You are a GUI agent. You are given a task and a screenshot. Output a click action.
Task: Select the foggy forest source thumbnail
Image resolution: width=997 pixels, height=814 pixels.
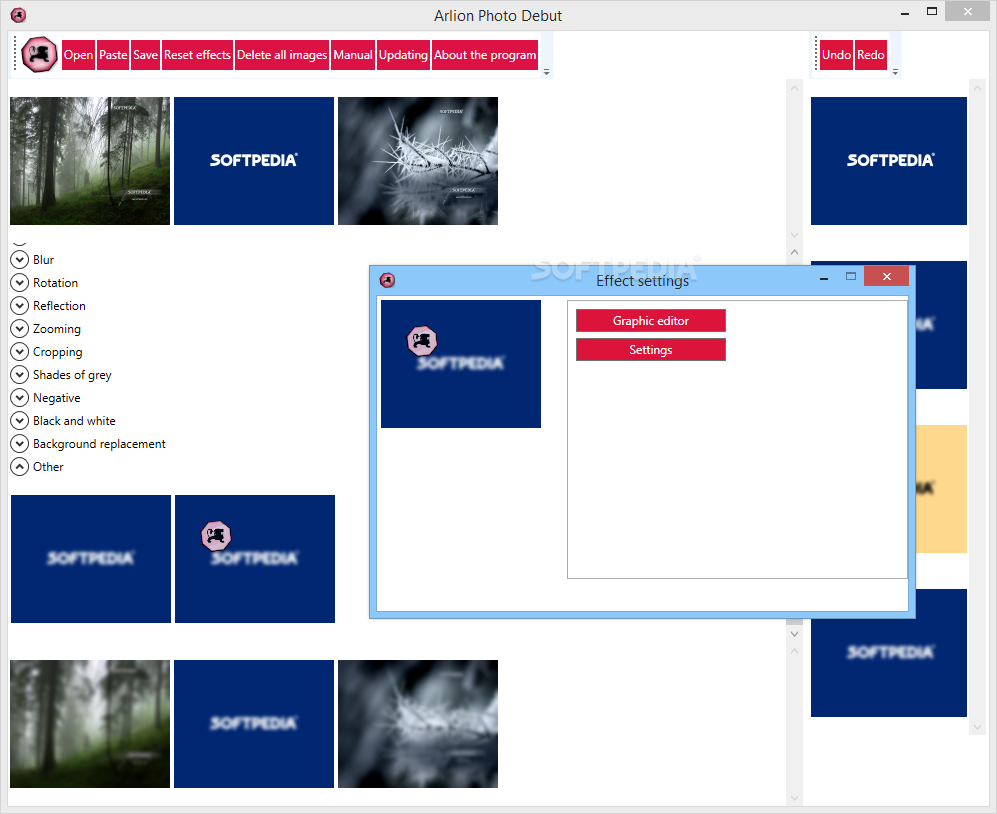pos(90,161)
